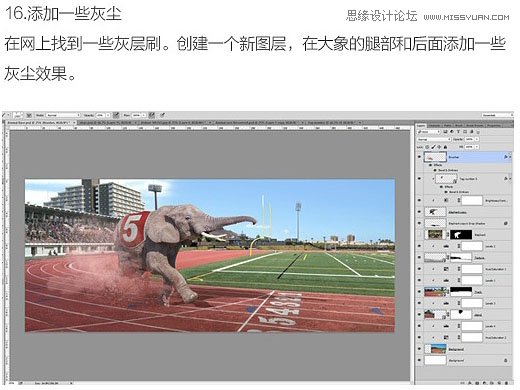Open the layer blend mode Normal dropdown
520x390 pixels.
(x=434, y=139)
